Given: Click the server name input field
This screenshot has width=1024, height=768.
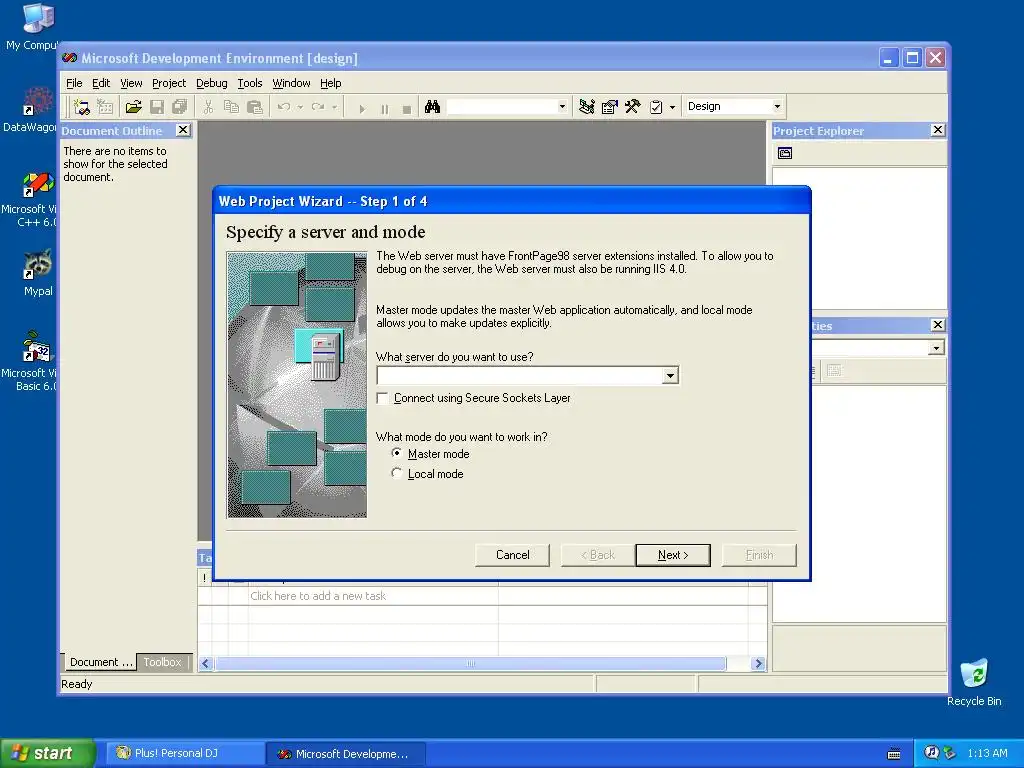Looking at the screenshot, I should [x=520, y=376].
